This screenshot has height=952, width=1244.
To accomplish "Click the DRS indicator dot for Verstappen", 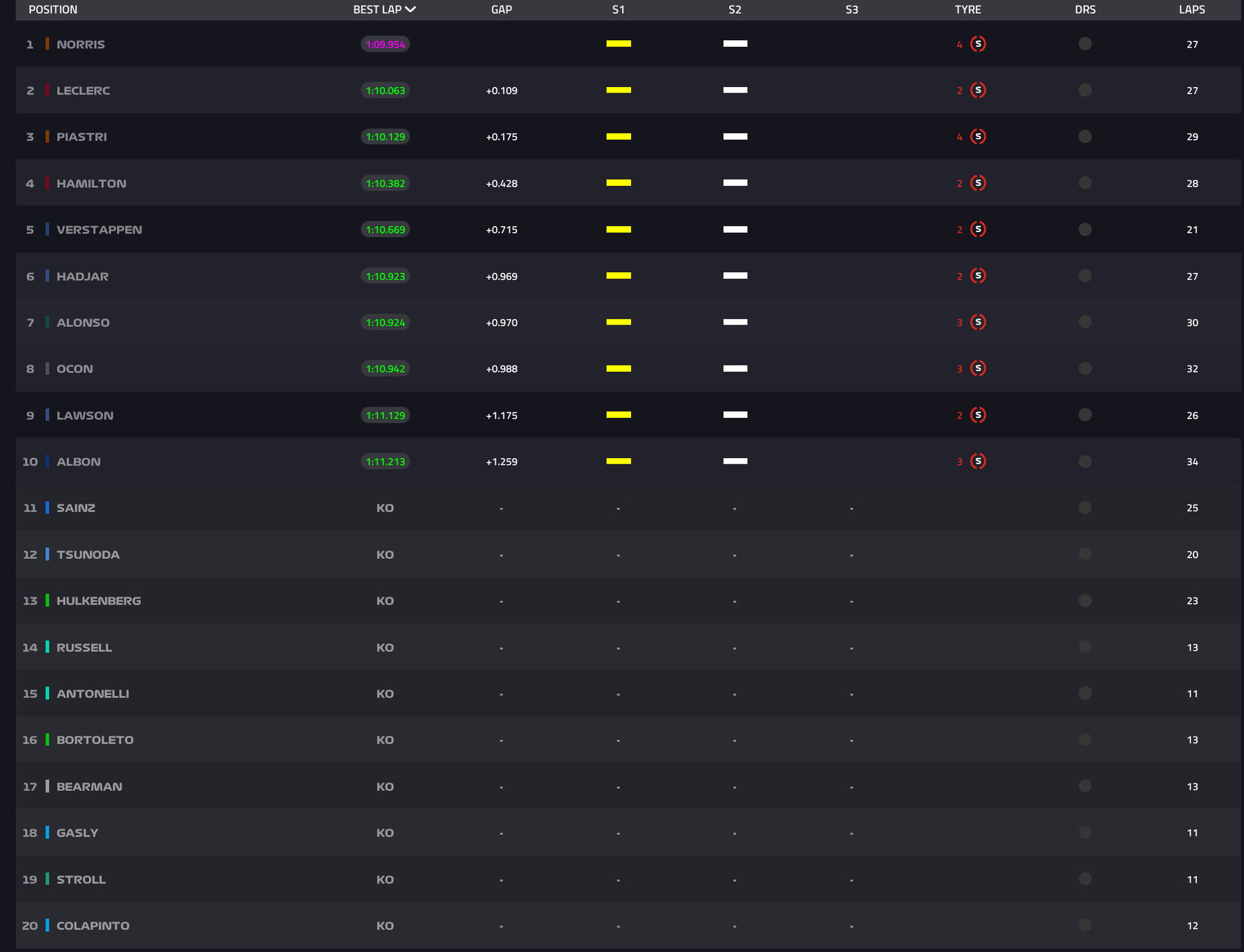I will point(1085,229).
